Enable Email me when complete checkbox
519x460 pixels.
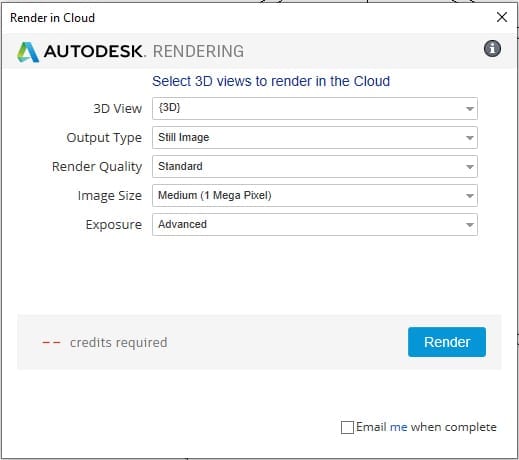[x=347, y=427]
